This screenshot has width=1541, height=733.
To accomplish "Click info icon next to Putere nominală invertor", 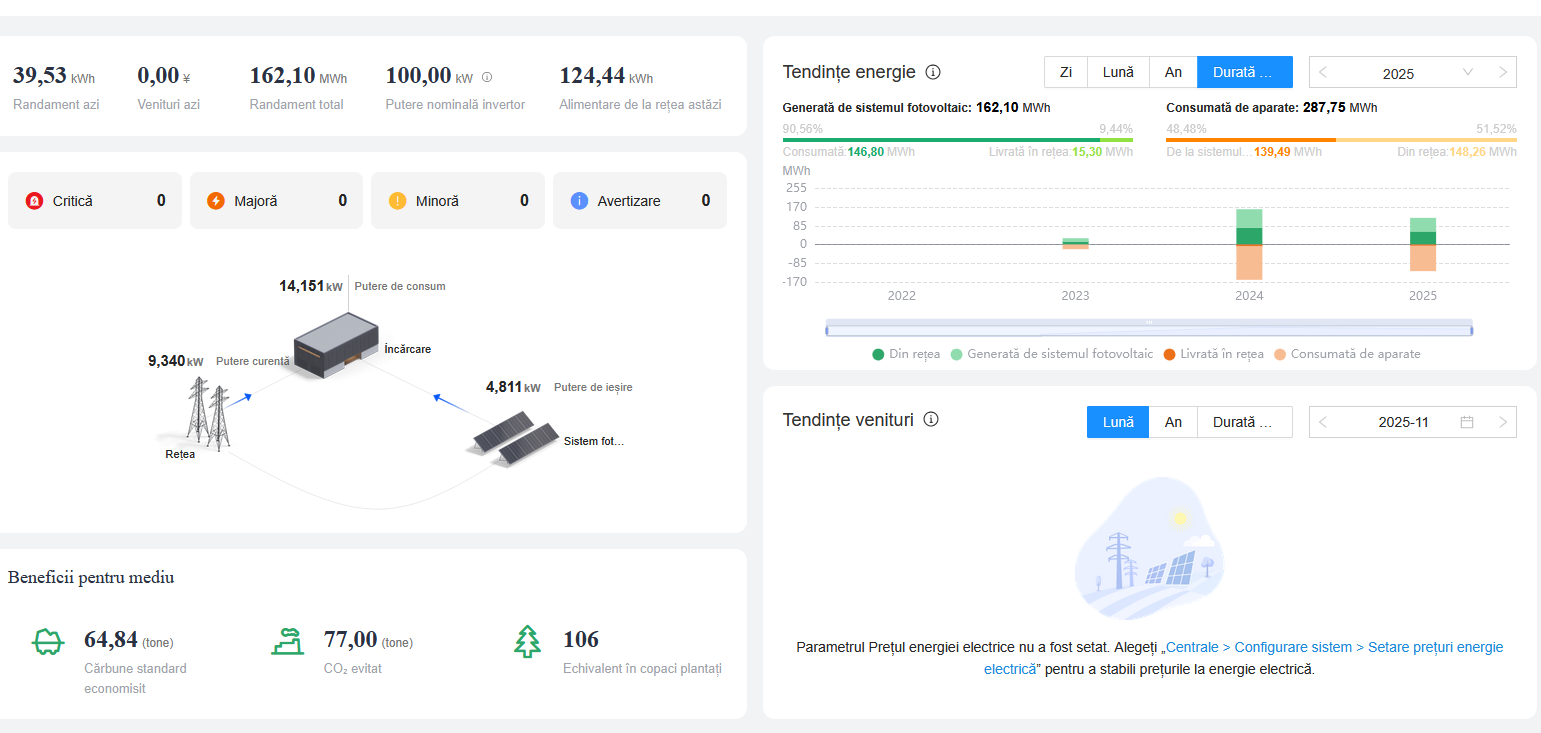I will click(x=487, y=77).
